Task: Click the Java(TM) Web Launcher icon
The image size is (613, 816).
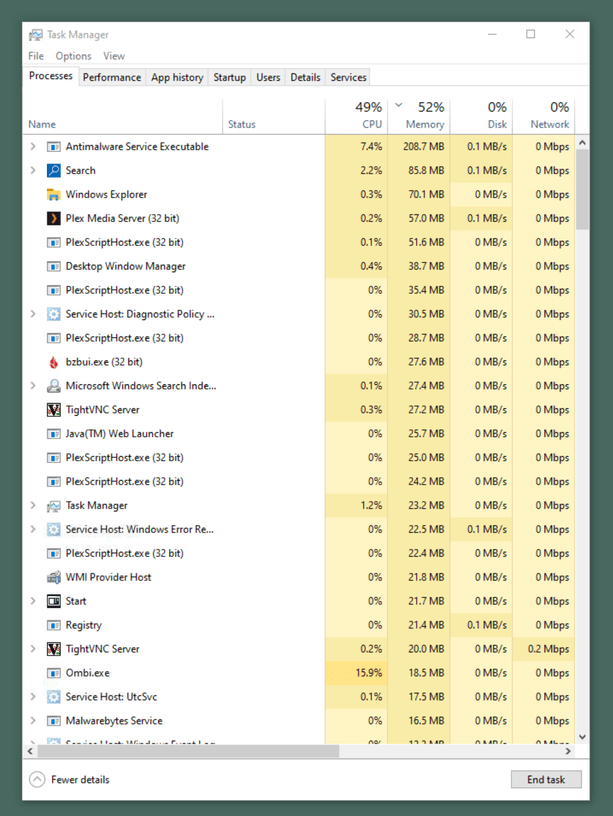Action: 54,434
